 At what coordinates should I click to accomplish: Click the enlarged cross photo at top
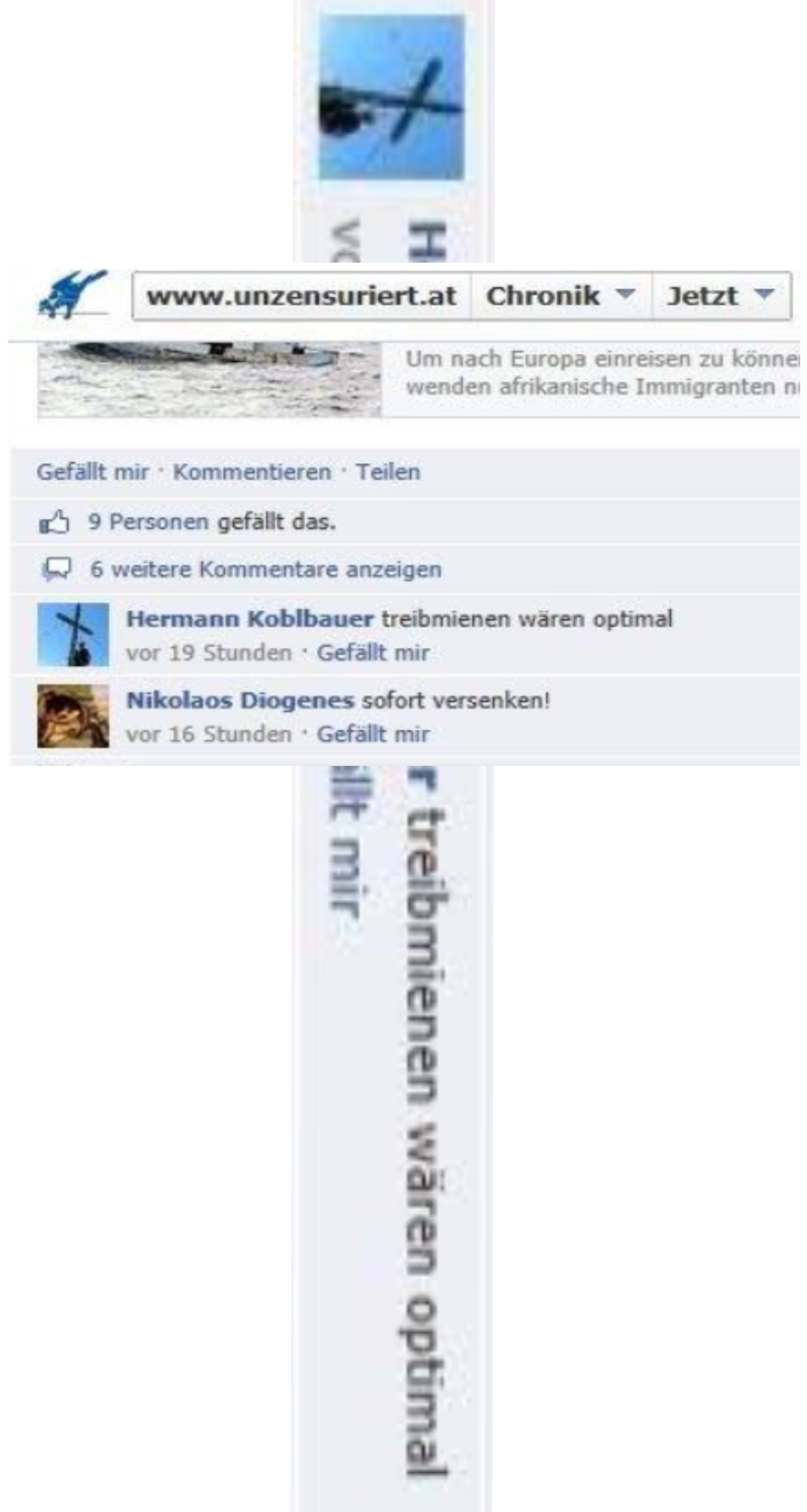[391, 97]
